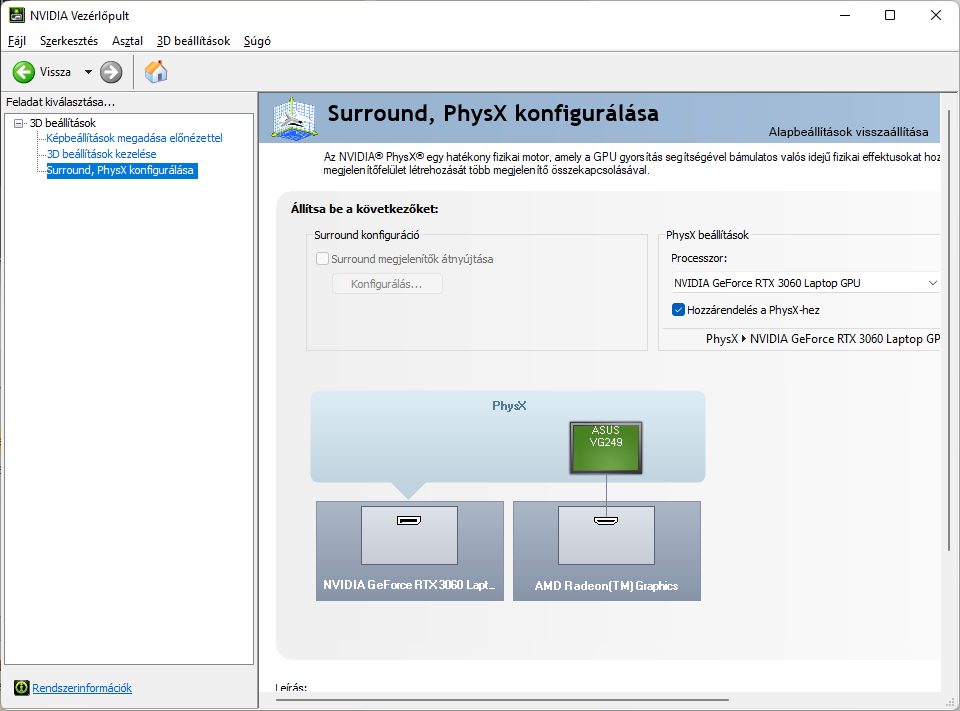Click the PhysX label in the diagram
The height and width of the screenshot is (711, 960).
pos(509,405)
